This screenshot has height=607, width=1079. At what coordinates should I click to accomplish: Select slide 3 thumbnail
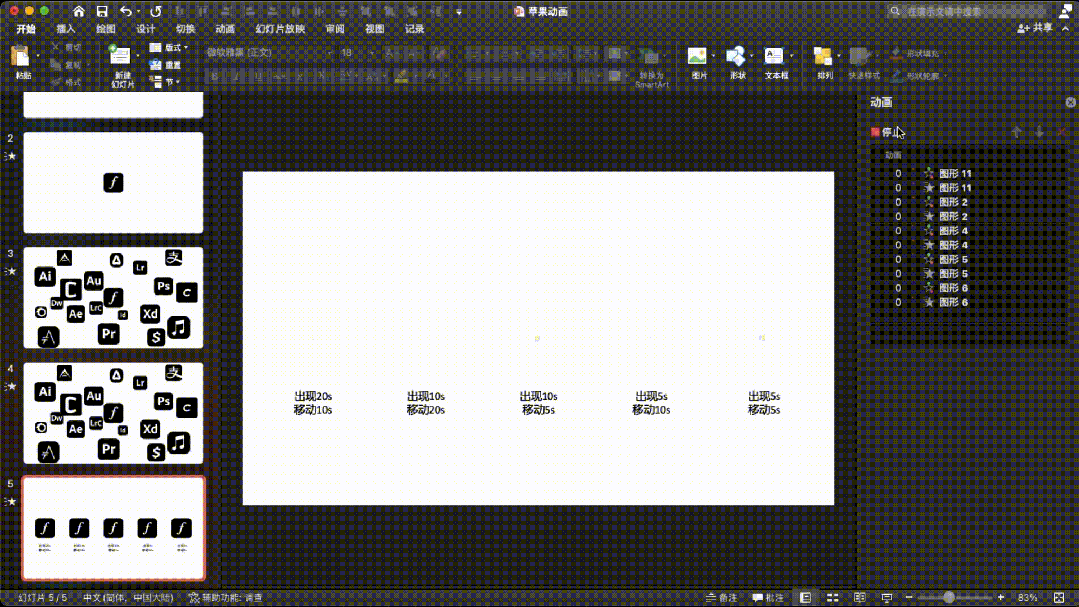[114, 298]
